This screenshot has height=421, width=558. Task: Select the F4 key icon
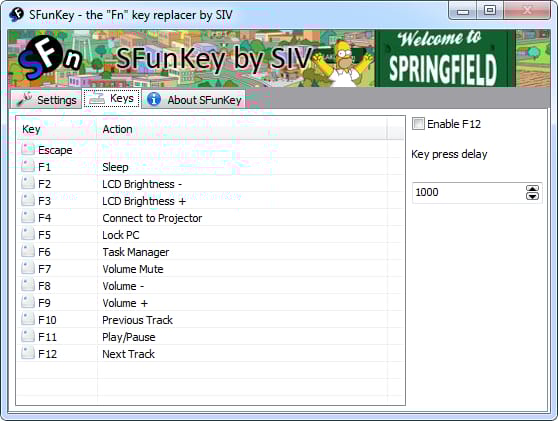pyautogui.click(x=28, y=217)
